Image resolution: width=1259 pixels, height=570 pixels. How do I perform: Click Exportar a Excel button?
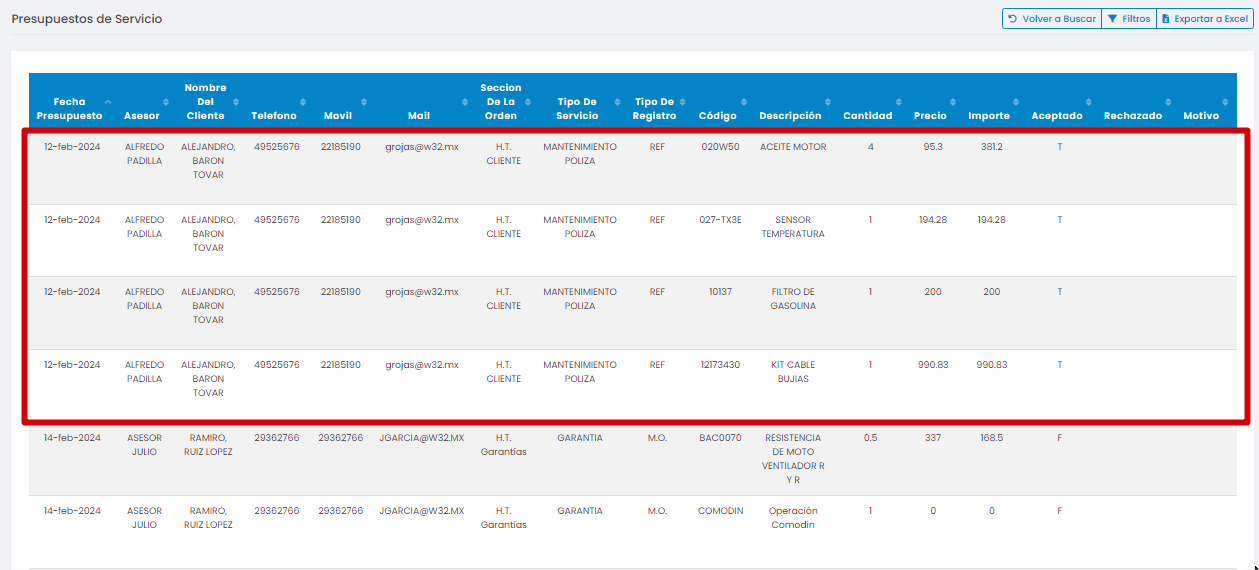(1204, 19)
